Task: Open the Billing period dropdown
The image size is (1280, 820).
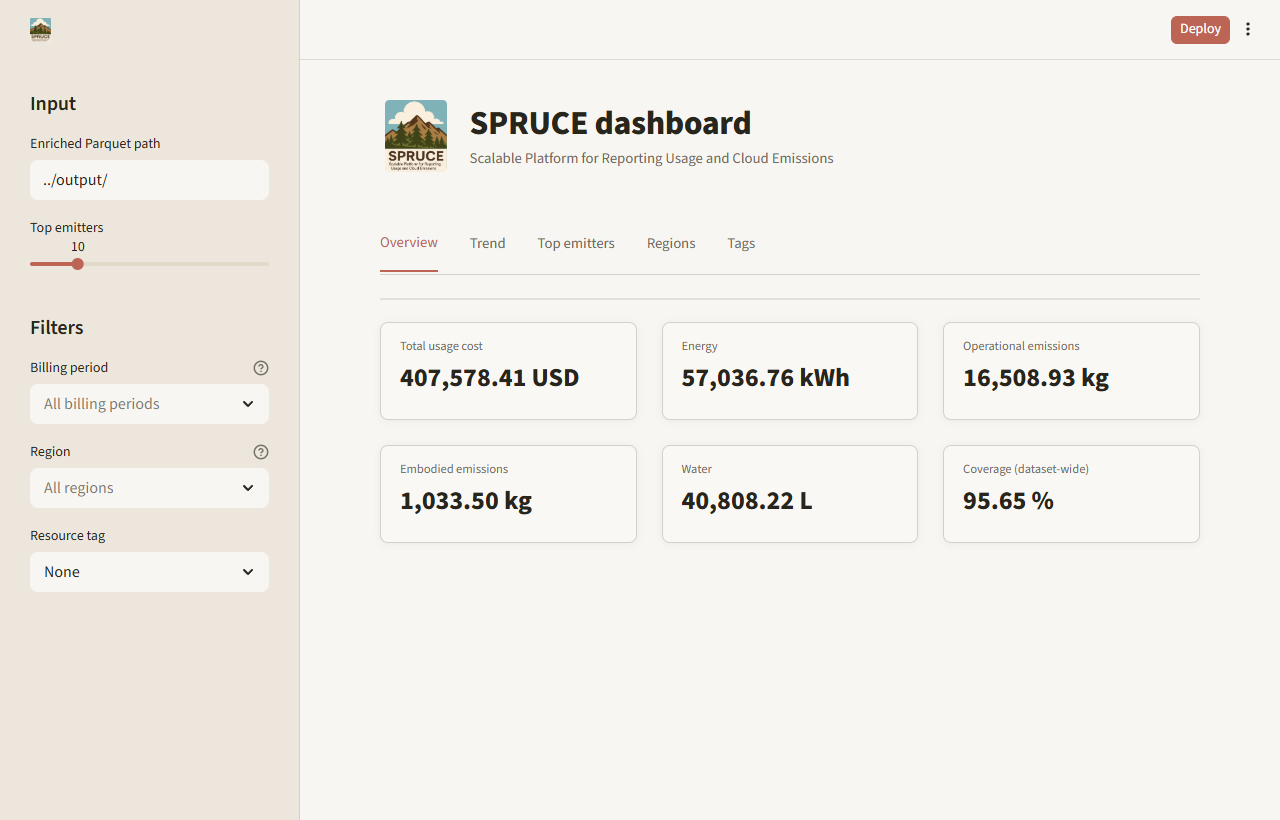Action: tap(149, 404)
